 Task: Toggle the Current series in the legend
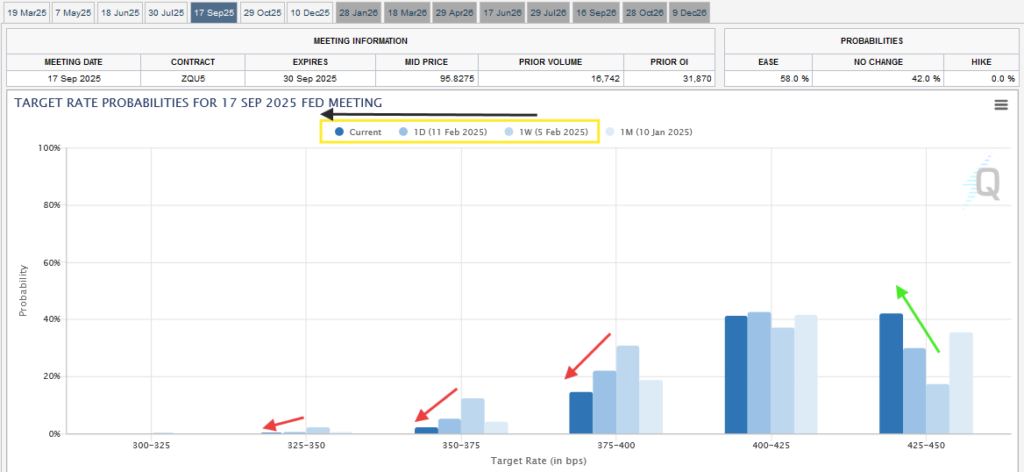[x=360, y=132]
